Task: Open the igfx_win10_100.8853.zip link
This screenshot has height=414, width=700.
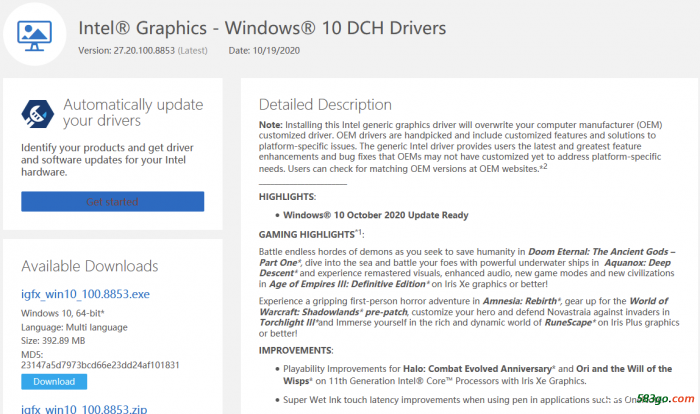Action: [x=84, y=409]
